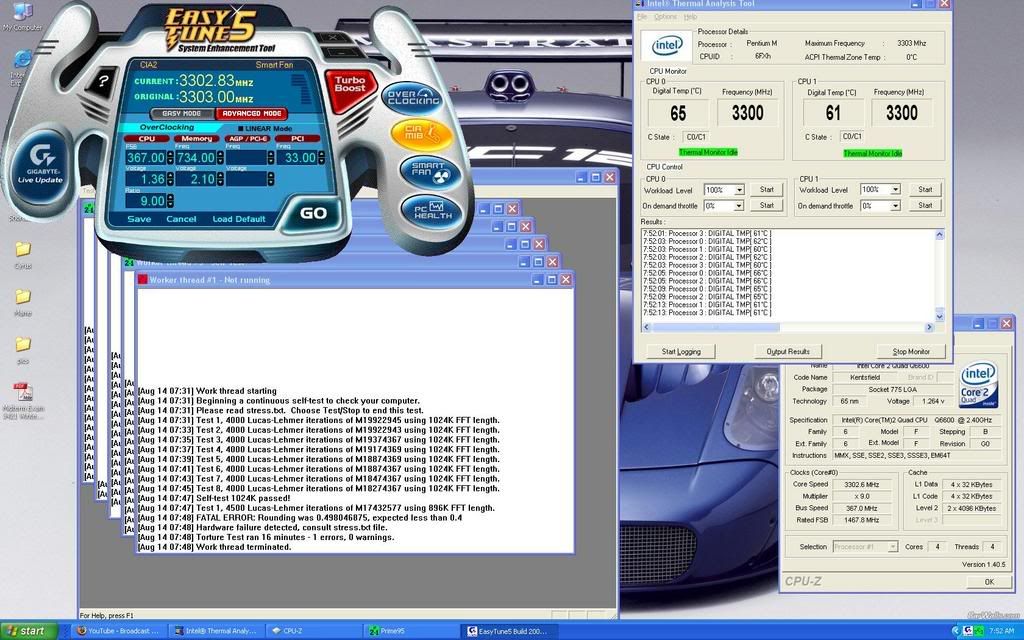Switch to the CPU-Z taskbar item
Viewport: 1024px width, 640px height.
[312, 631]
